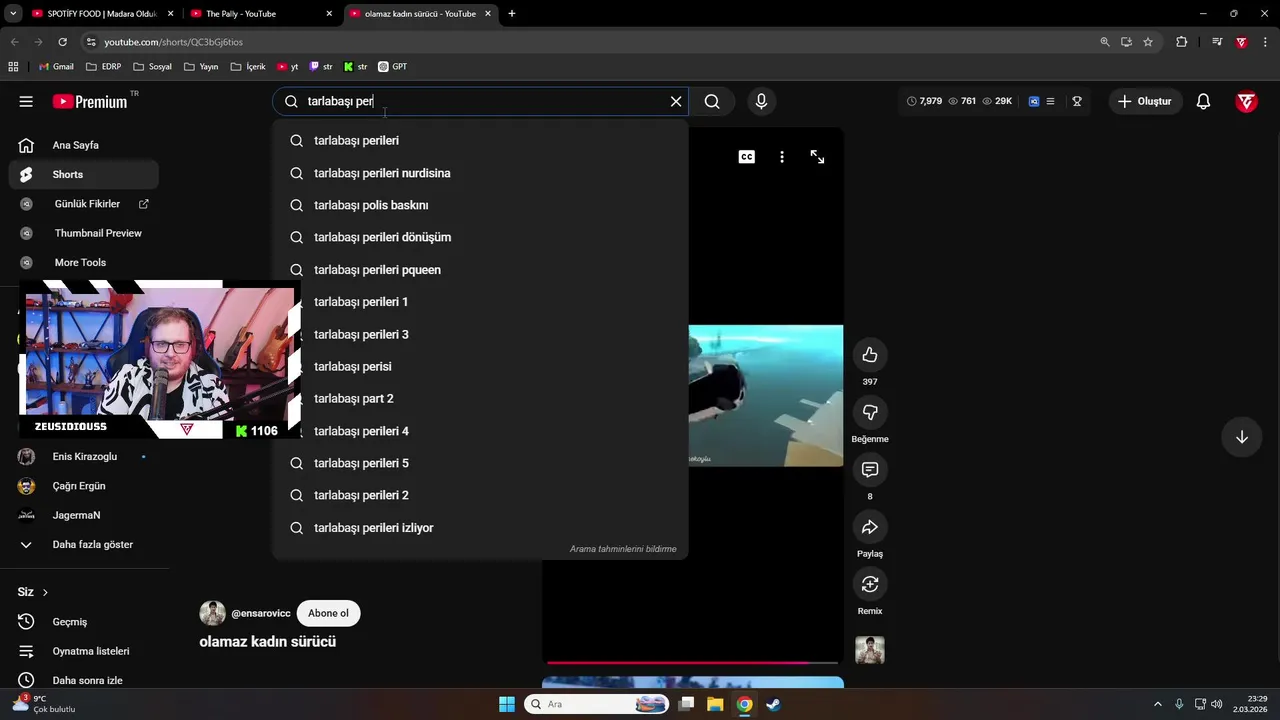Open Günlük Fikirler sidebar link
The image size is (1280, 720).
(84, 204)
